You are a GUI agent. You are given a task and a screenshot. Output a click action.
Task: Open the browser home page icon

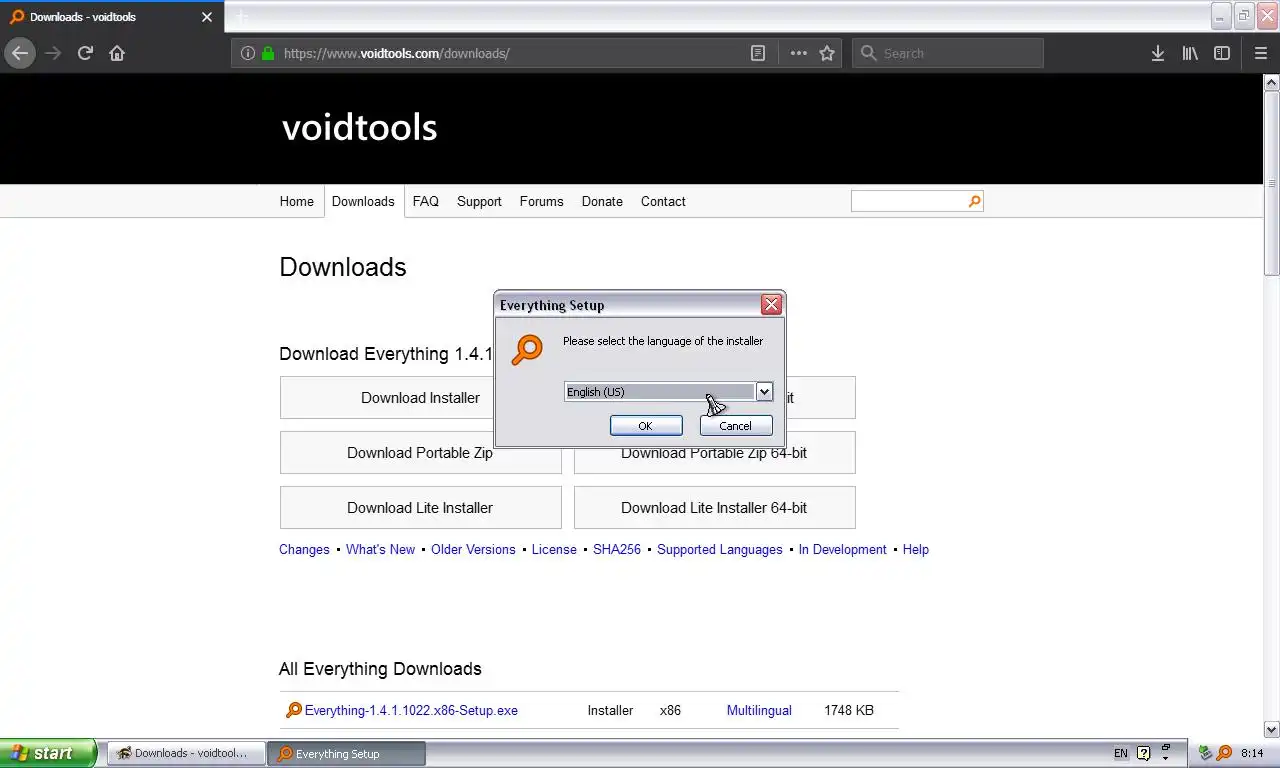[117, 53]
